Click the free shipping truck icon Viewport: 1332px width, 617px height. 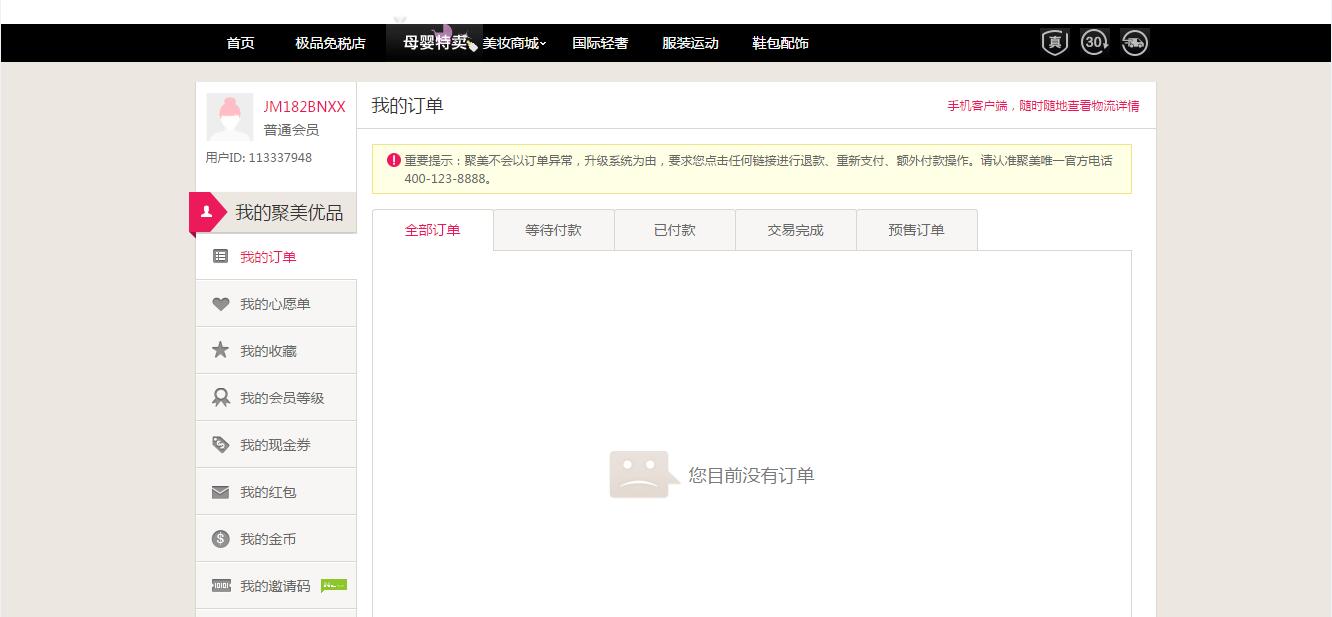1135,42
